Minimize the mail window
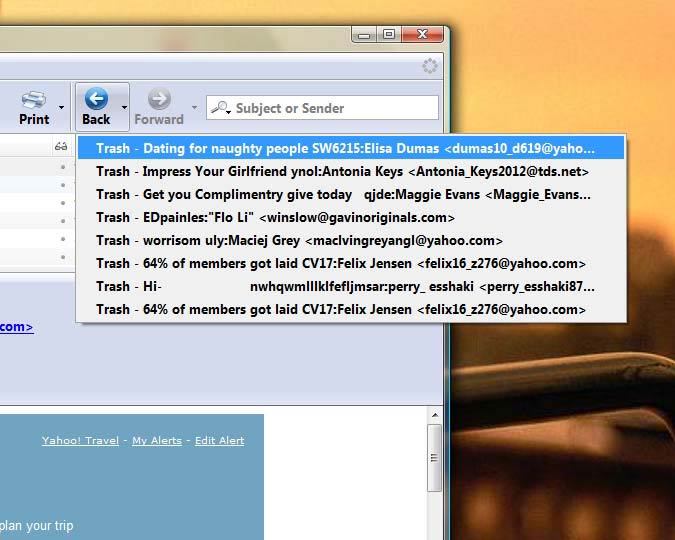The width and height of the screenshot is (675, 540). coord(364,34)
